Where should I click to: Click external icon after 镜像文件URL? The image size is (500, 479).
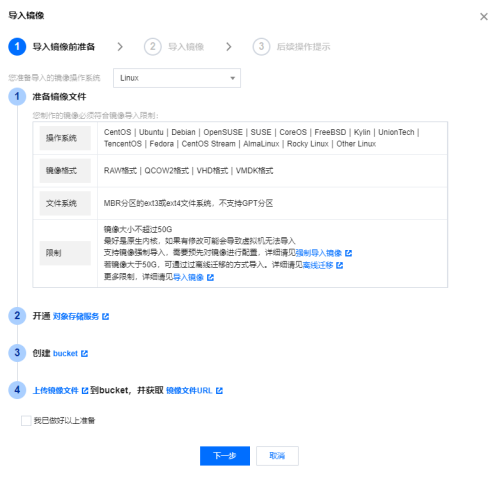coord(219,391)
